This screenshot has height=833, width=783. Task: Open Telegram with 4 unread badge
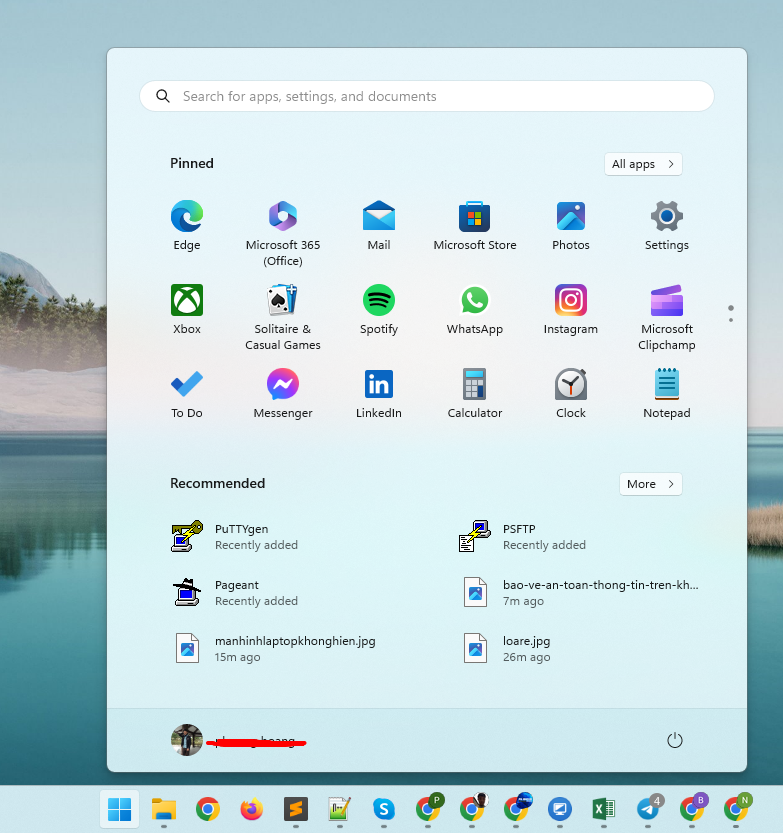648,809
